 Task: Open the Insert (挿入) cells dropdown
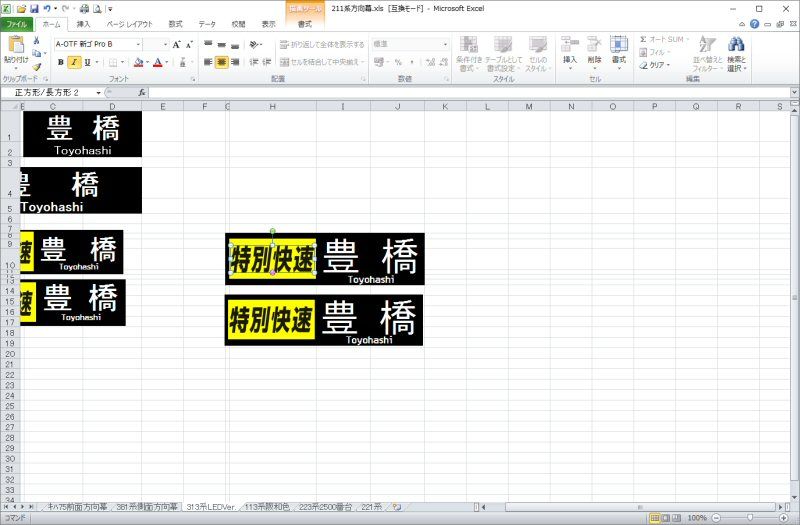point(570,68)
